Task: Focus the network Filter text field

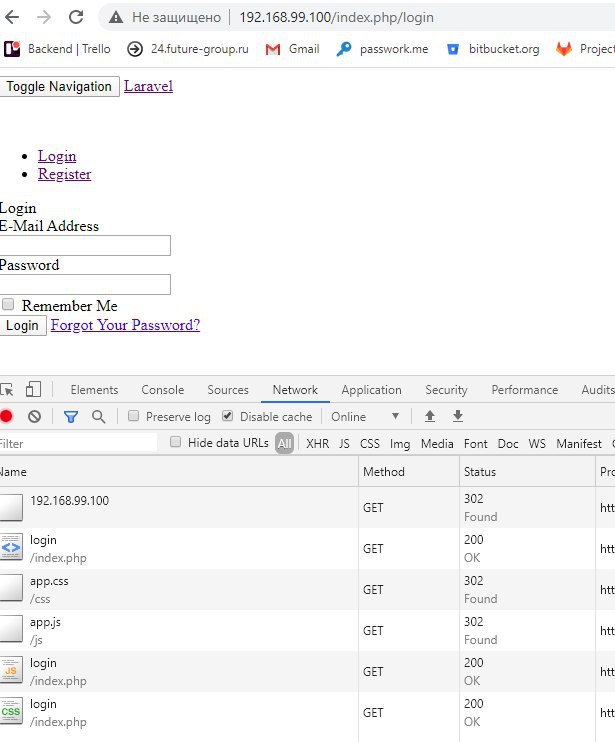Action: click(78, 443)
